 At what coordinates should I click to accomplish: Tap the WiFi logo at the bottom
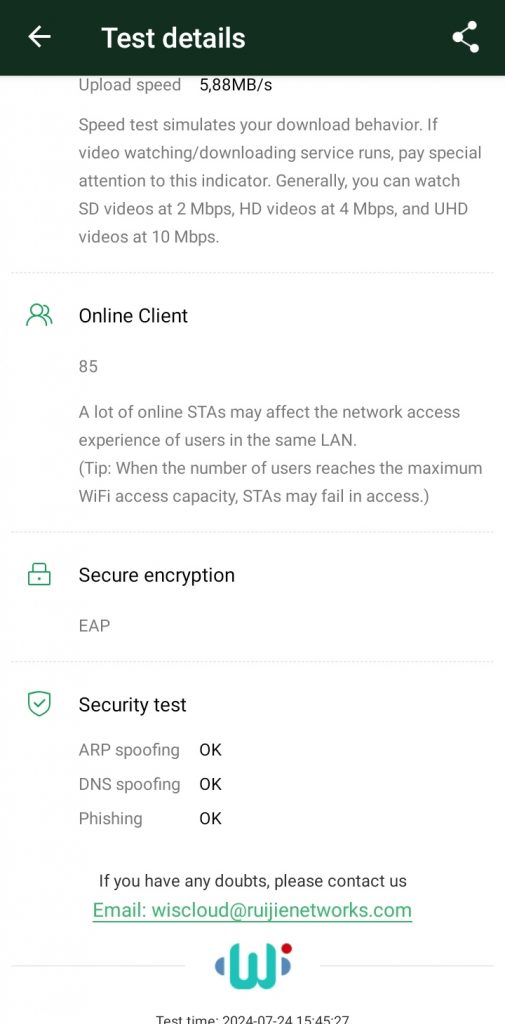coord(253,966)
